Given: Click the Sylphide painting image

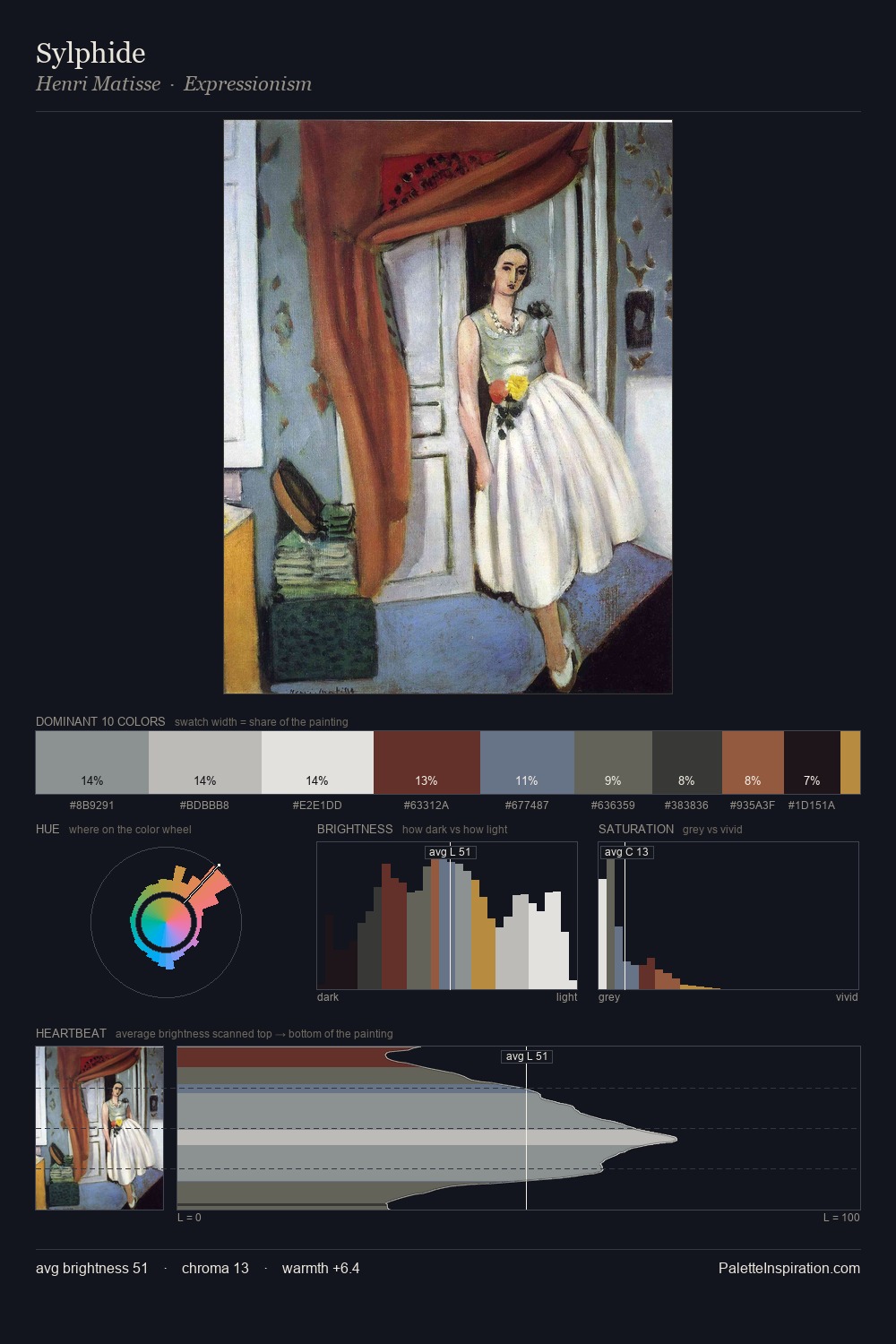Looking at the screenshot, I should [x=448, y=407].
